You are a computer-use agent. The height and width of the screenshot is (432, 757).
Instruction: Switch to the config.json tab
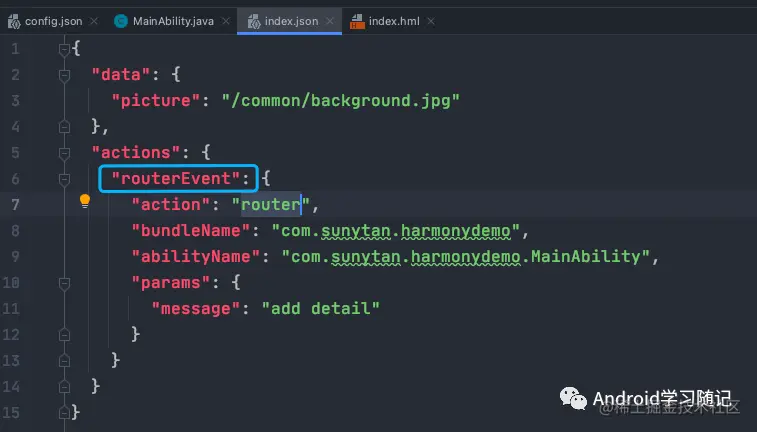tap(53, 21)
